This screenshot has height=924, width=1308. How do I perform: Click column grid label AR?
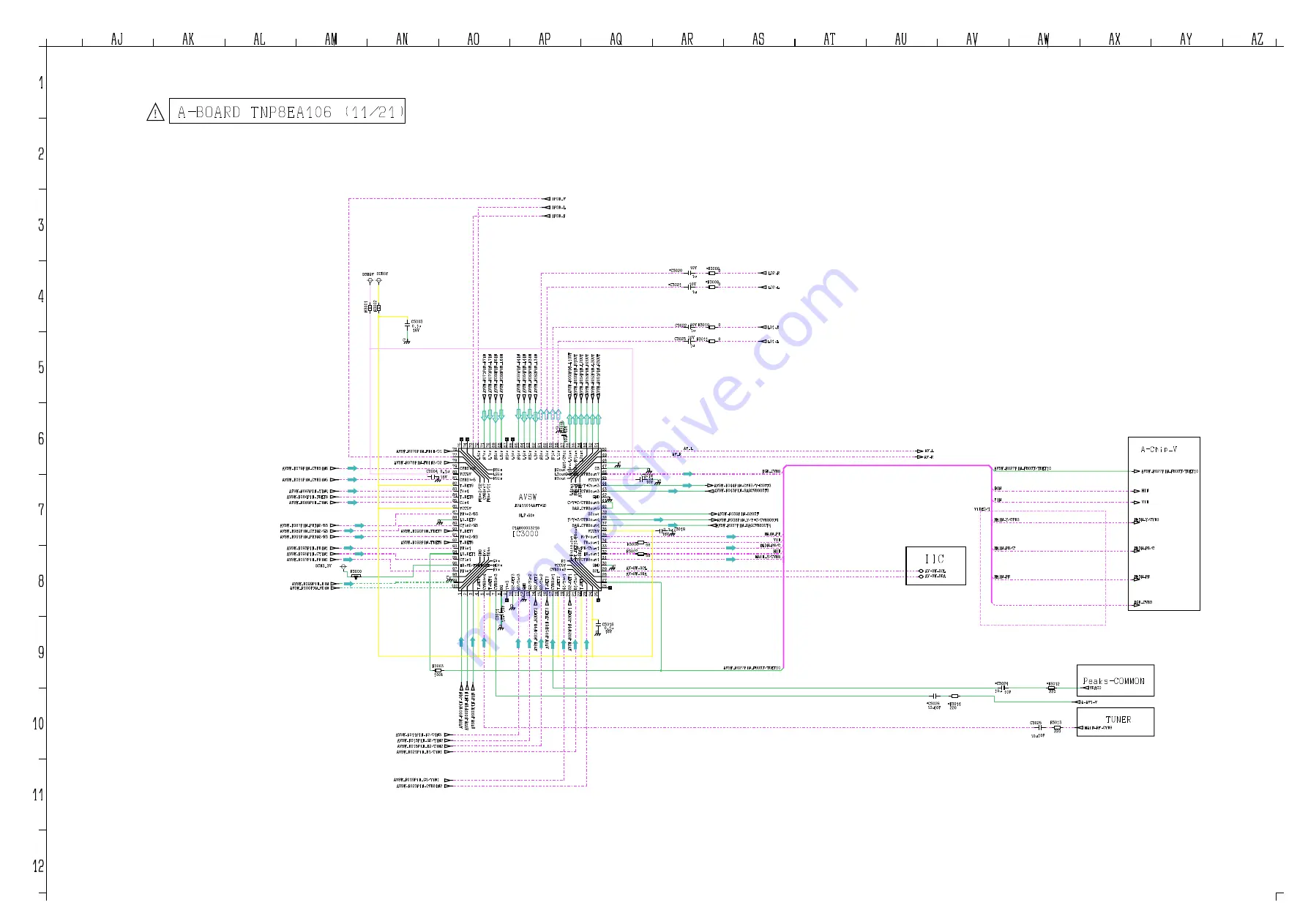pos(687,39)
